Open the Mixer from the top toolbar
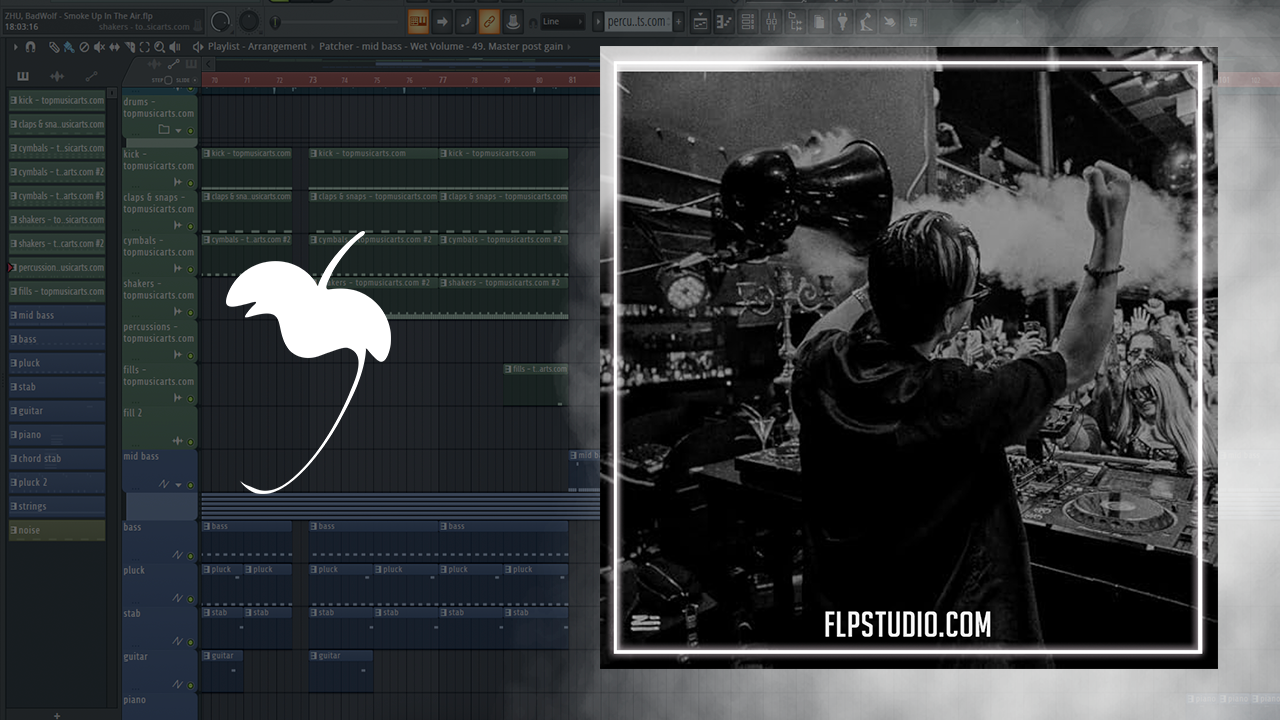Screen dimensions: 1280x720 771,21
